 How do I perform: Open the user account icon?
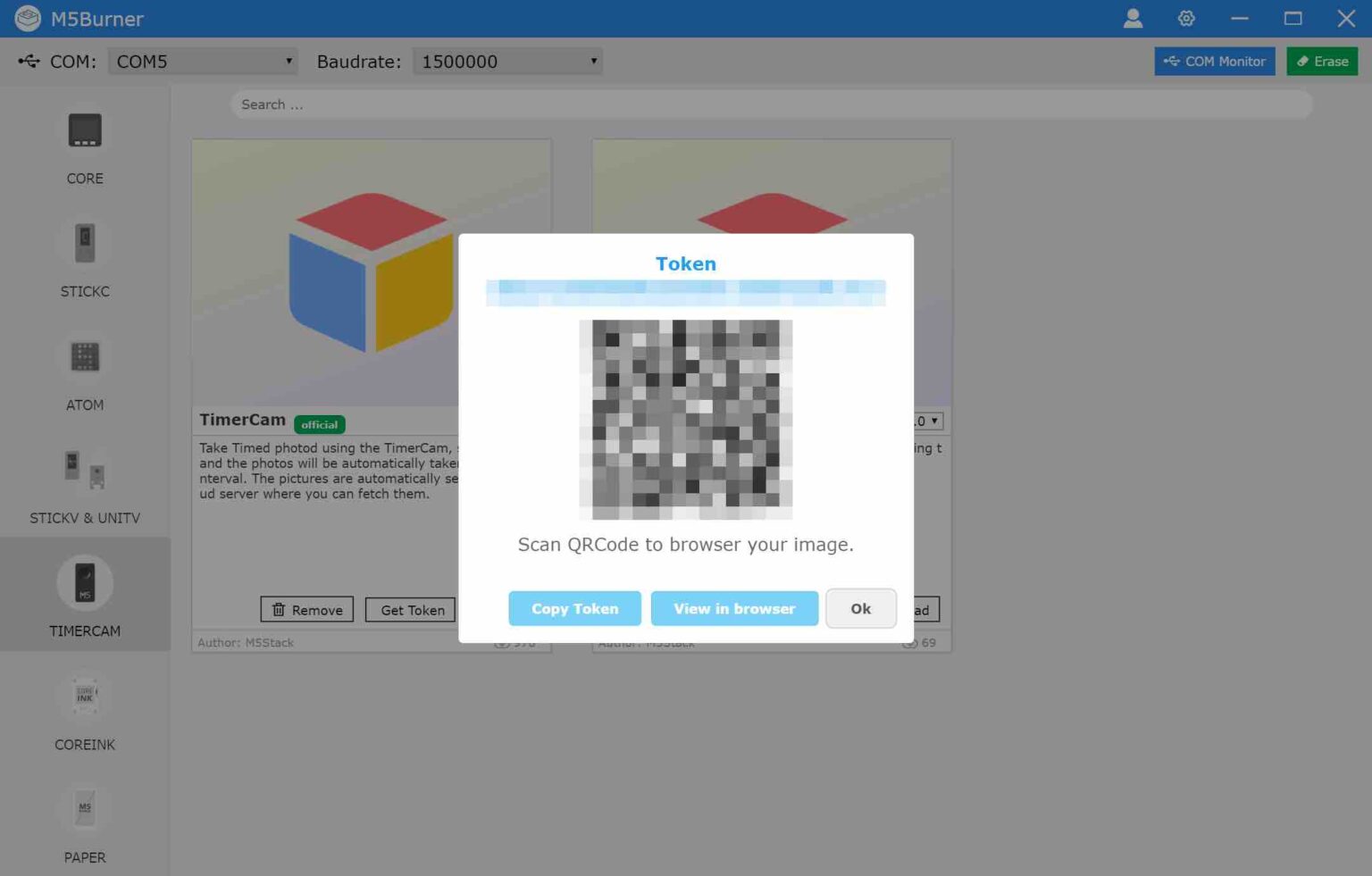tap(1133, 18)
